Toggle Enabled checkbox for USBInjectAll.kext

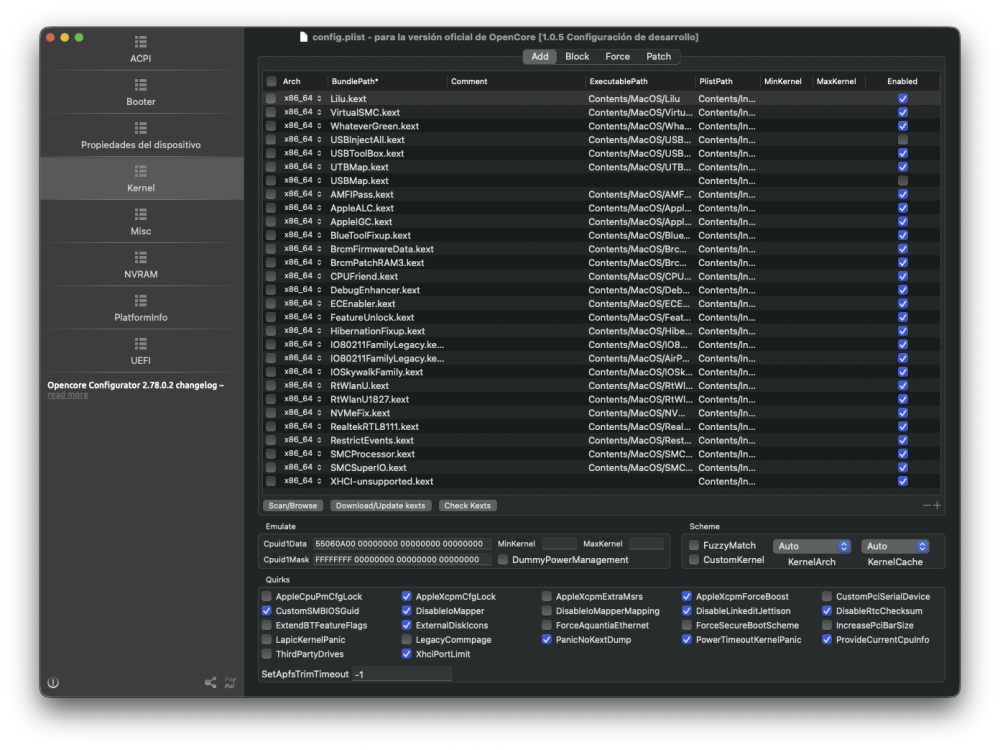(902, 140)
